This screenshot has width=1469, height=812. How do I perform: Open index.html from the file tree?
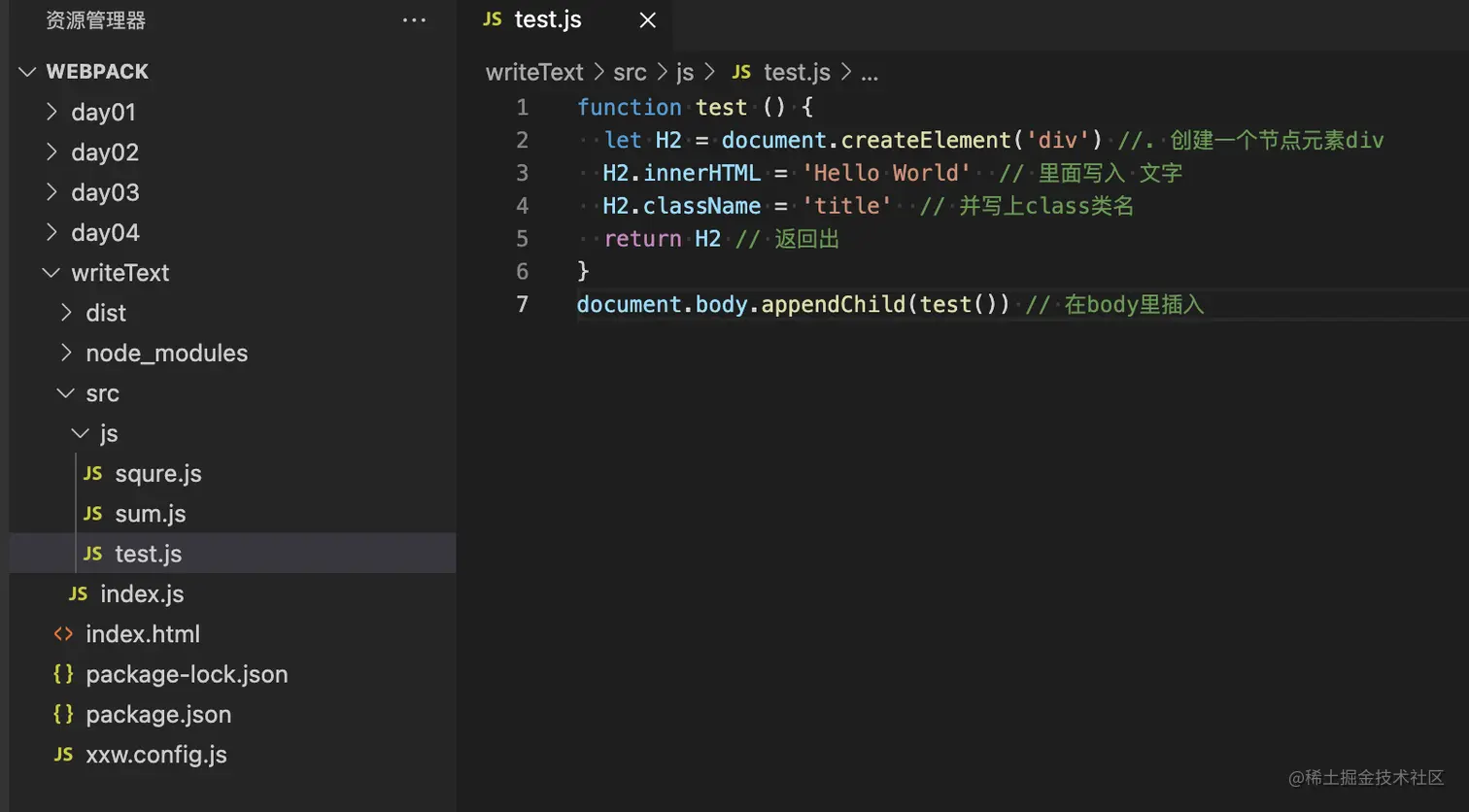[143, 634]
